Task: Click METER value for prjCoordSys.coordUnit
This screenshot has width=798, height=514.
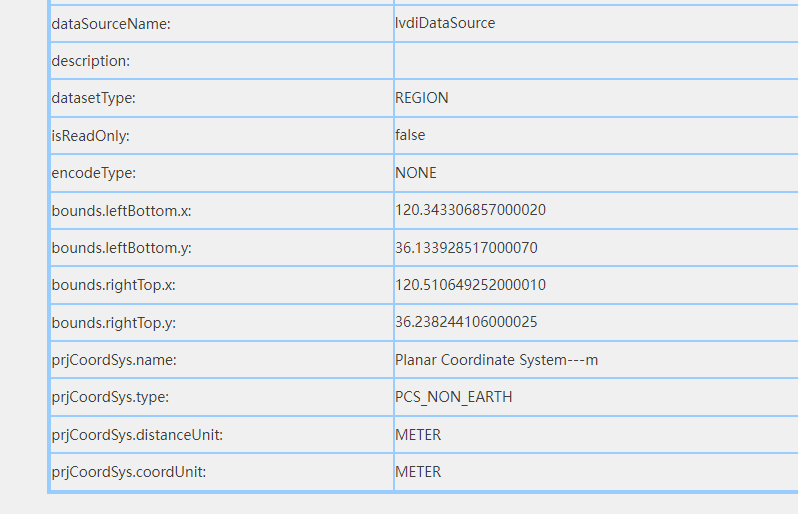Action: coord(418,472)
